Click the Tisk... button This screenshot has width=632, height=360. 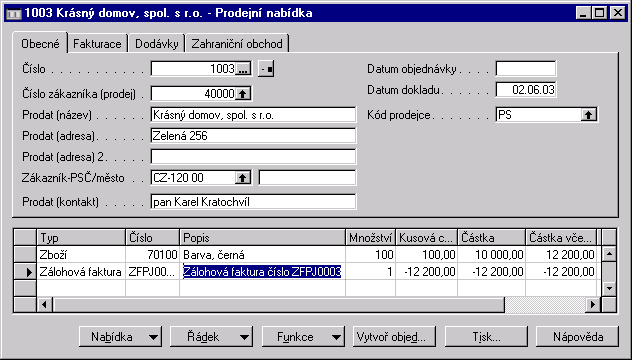click(x=486, y=337)
